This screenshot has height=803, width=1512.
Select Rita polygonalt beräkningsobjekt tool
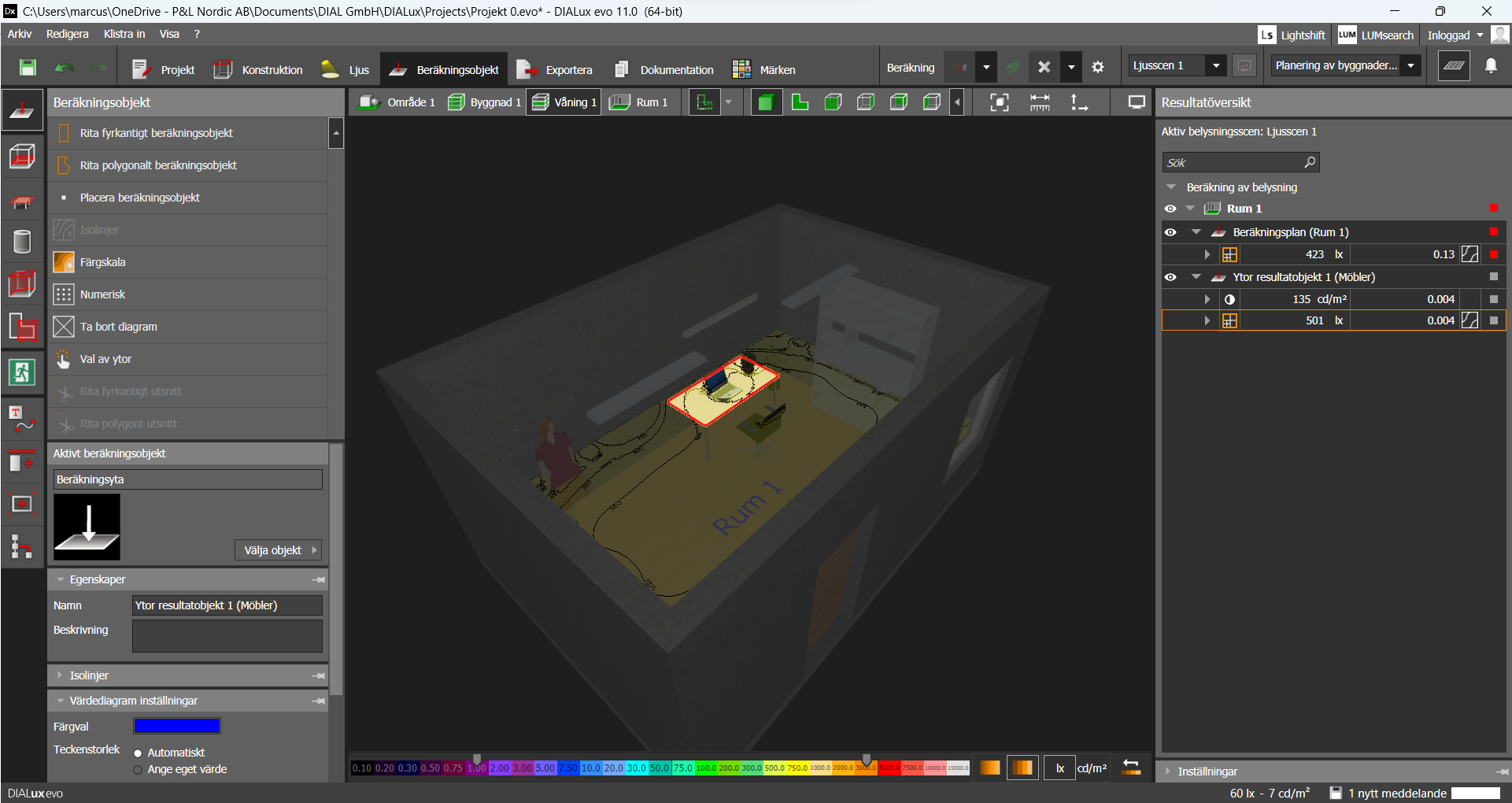pos(188,165)
